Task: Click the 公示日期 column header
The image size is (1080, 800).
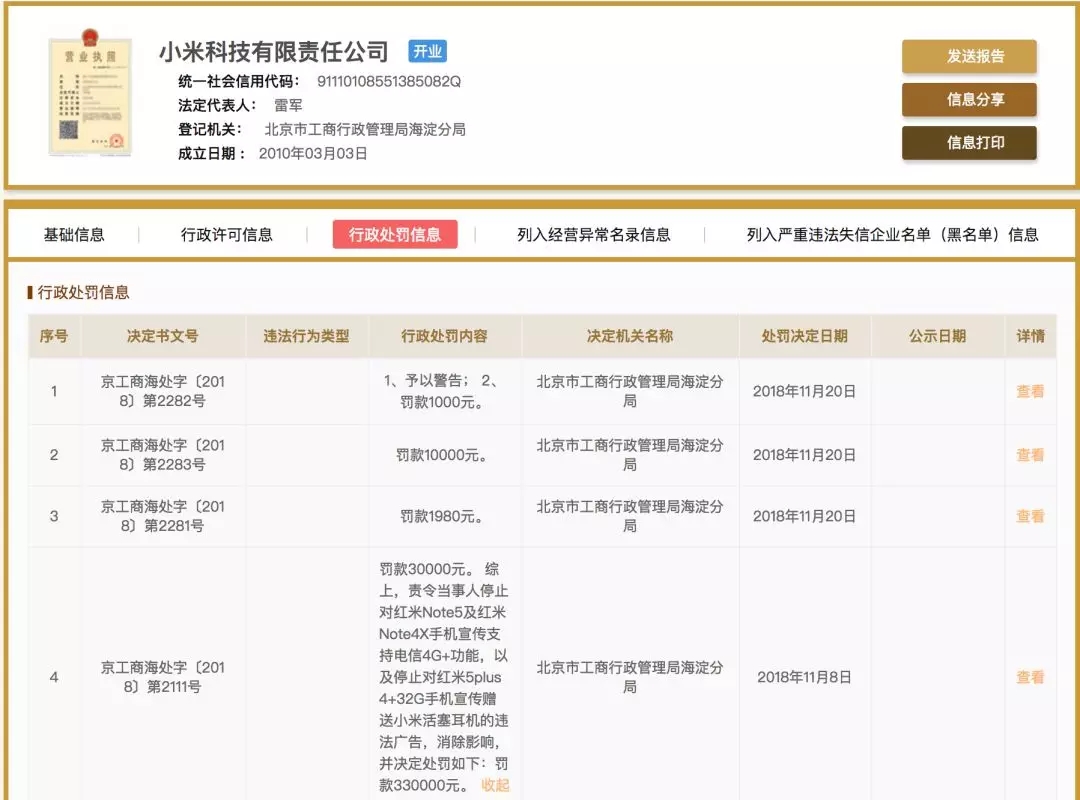Action: 937,336
